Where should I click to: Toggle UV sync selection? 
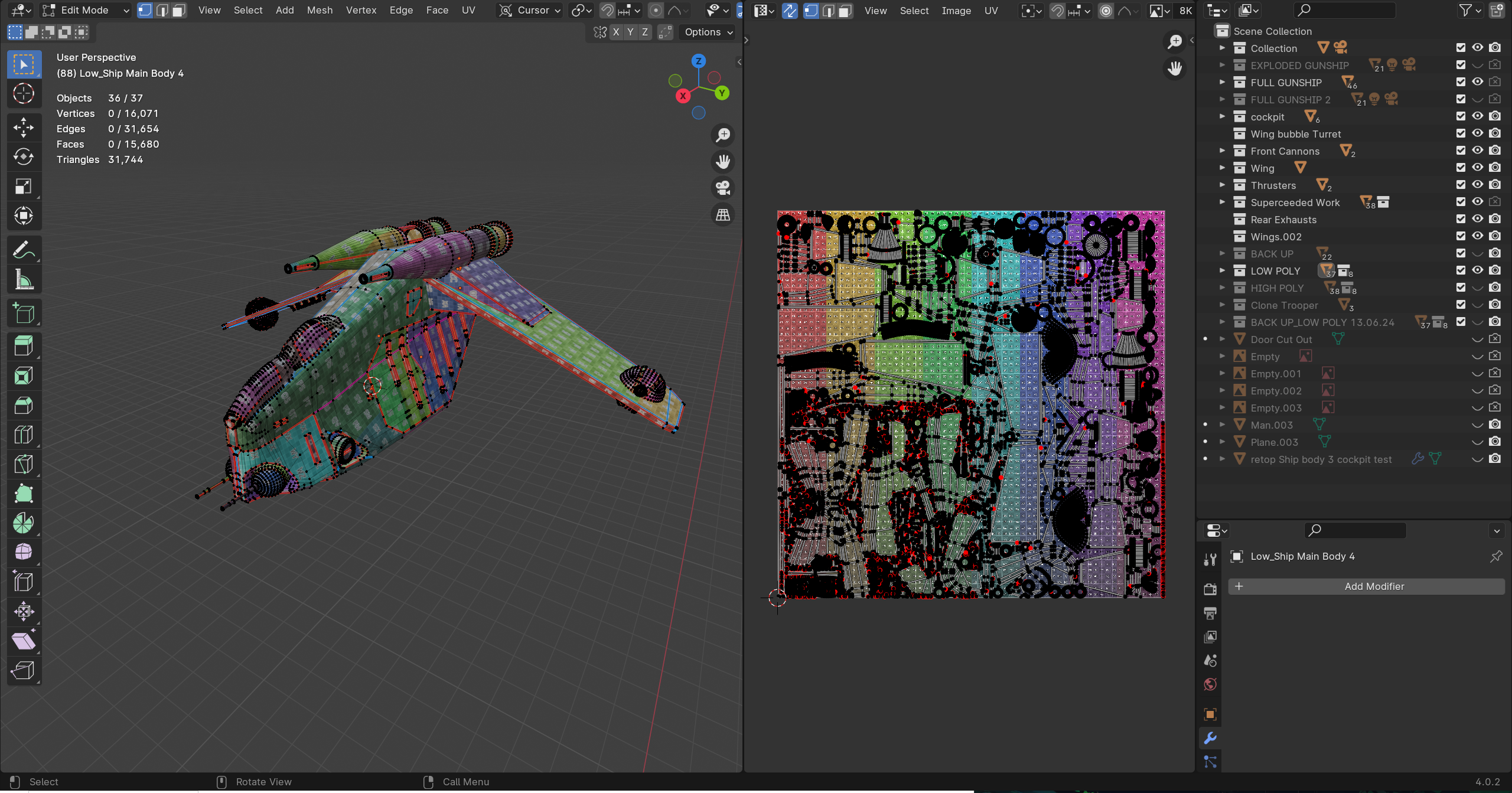click(x=790, y=11)
